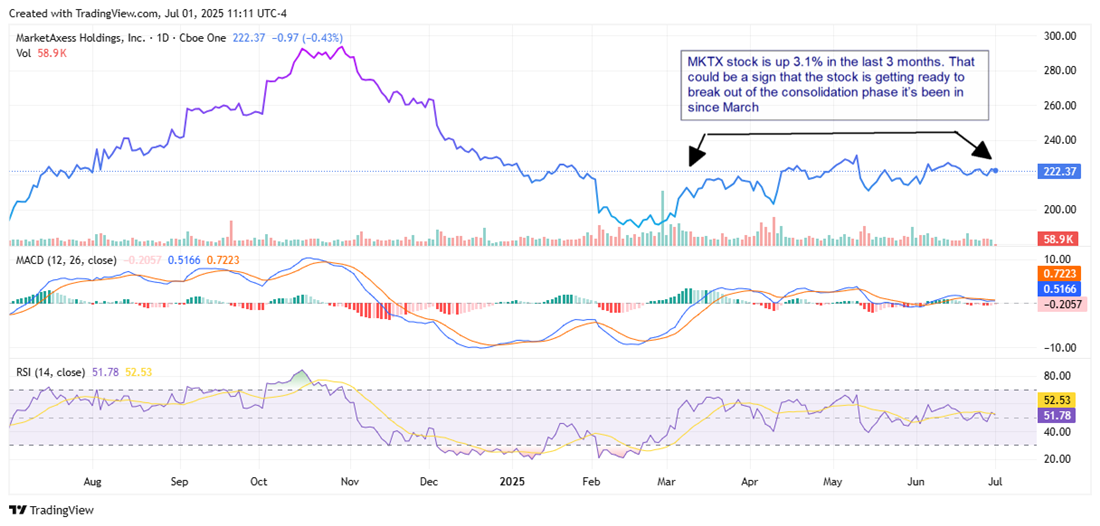Screen dimensions: 1100x526
Task: Click the 260.00 price axis label
Action: (1062, 106)
